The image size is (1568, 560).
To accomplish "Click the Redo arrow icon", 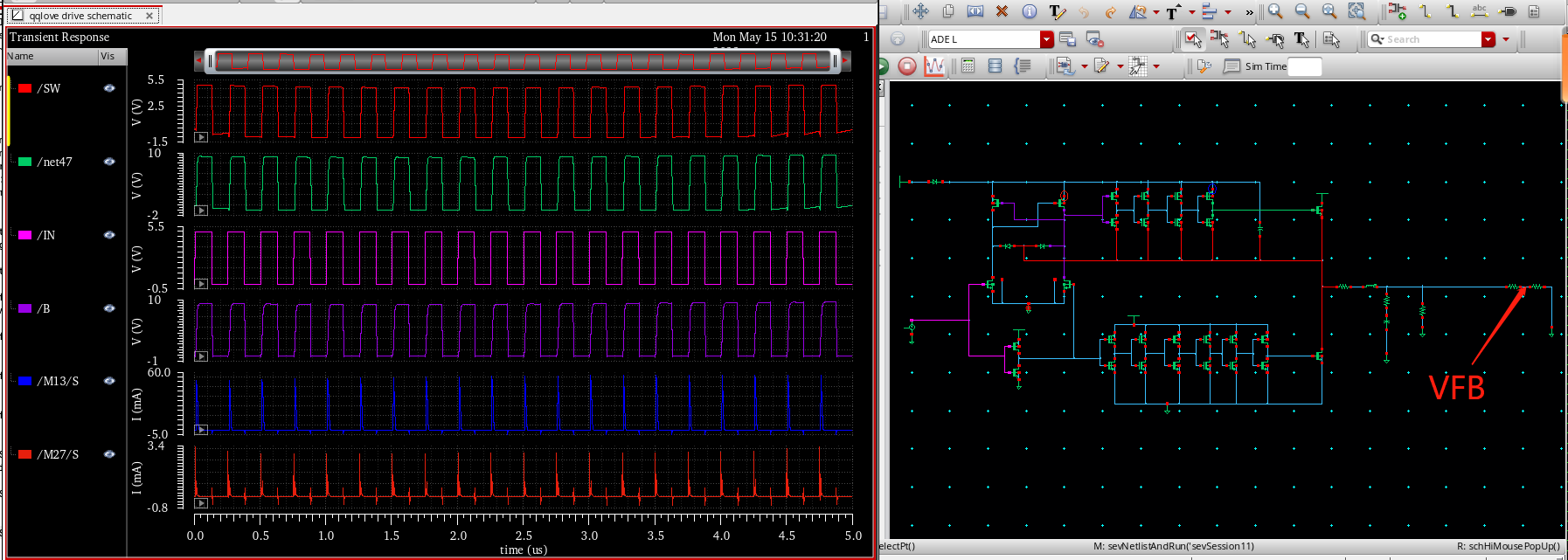I will (1110, 12).
